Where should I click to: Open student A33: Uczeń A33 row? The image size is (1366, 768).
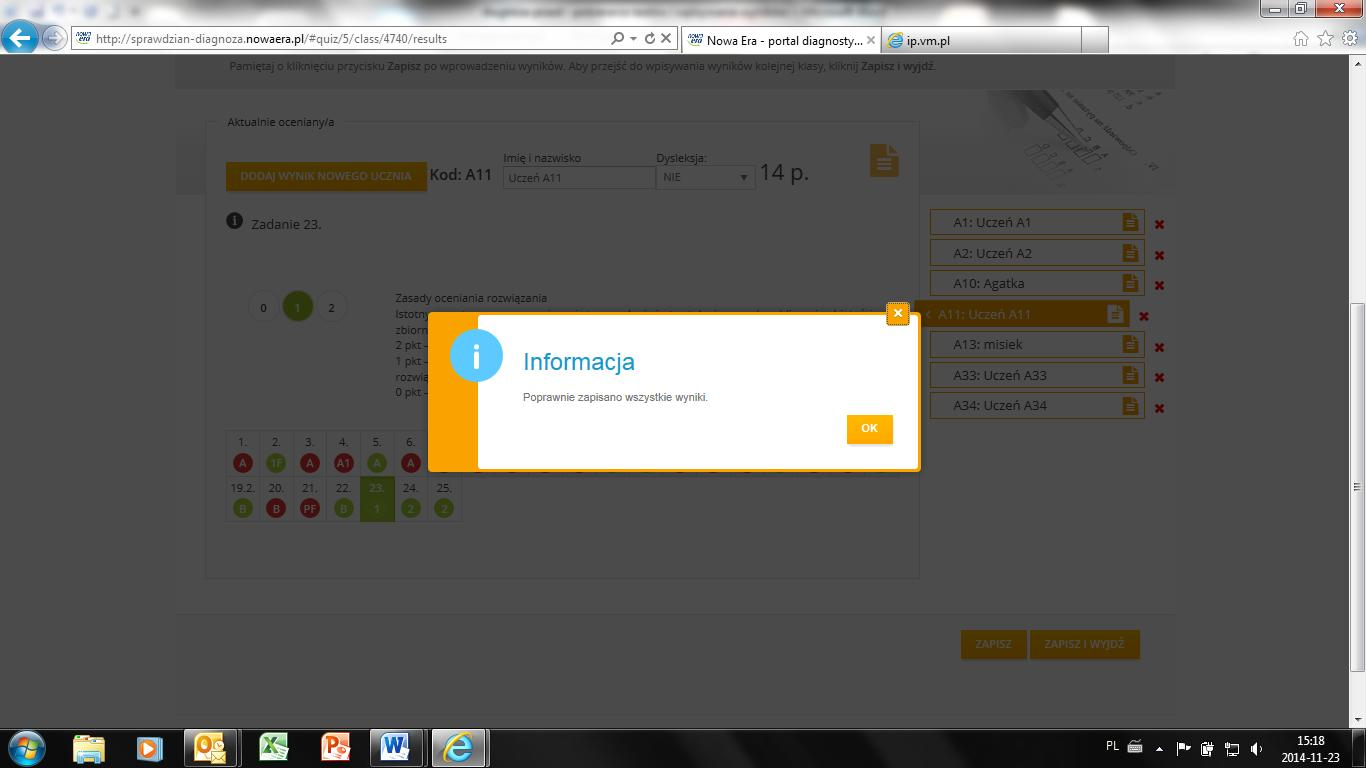click(1037, 375)
